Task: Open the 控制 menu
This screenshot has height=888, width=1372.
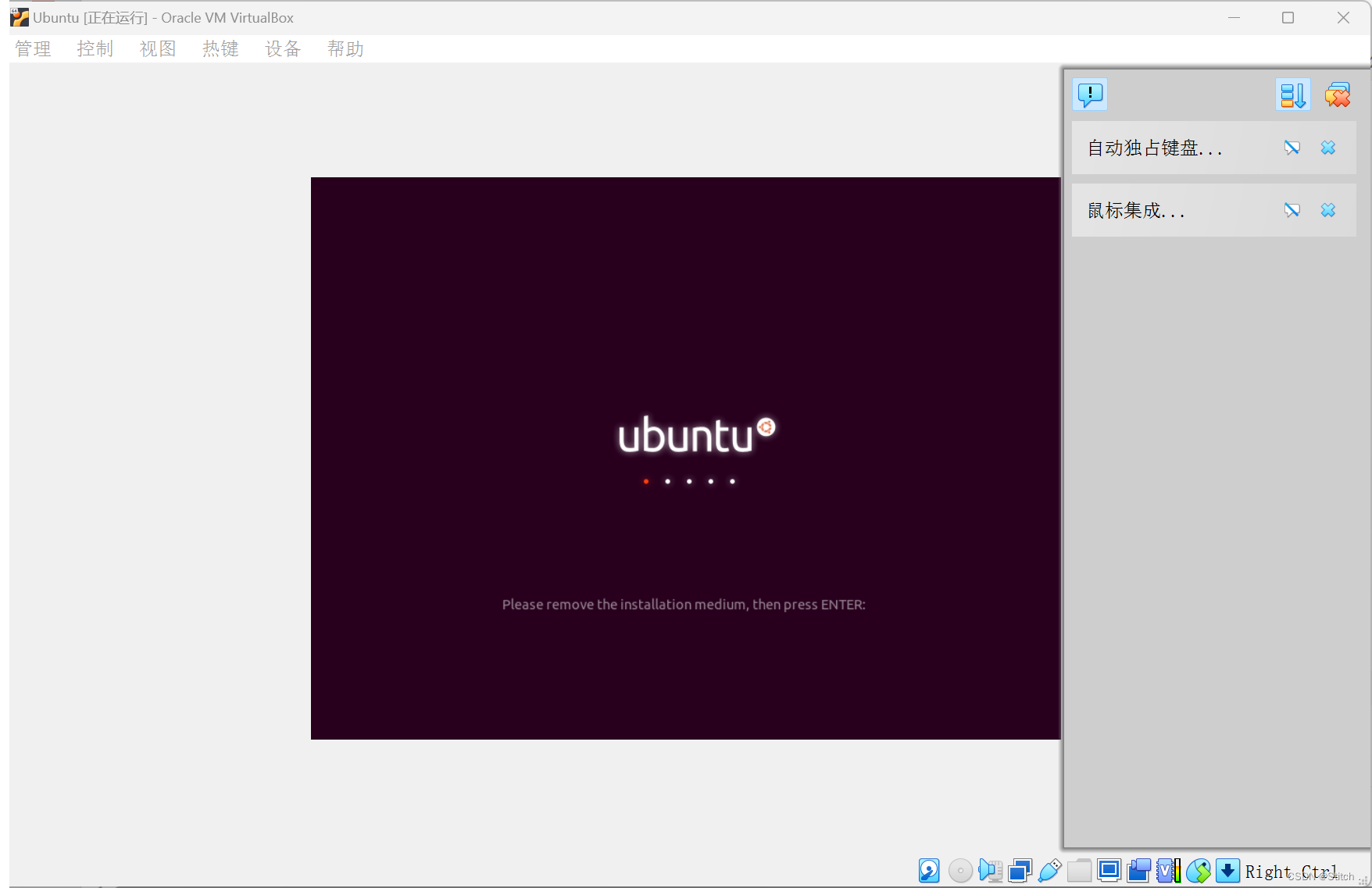Action: pyautogui.click(x=95, y=49)
